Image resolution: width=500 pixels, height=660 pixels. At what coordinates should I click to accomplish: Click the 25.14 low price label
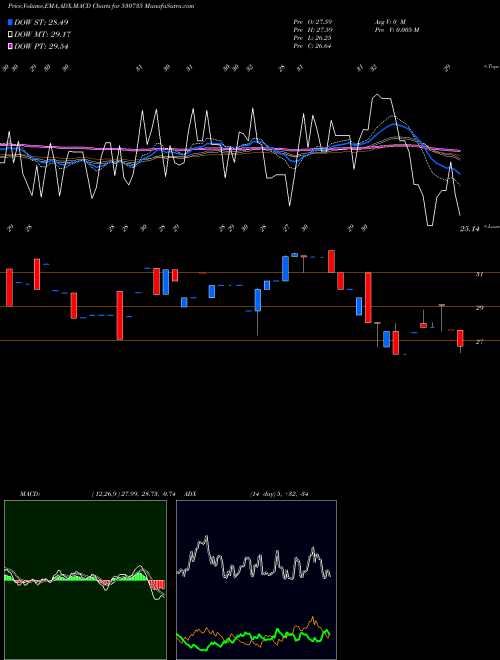point(470,229)
